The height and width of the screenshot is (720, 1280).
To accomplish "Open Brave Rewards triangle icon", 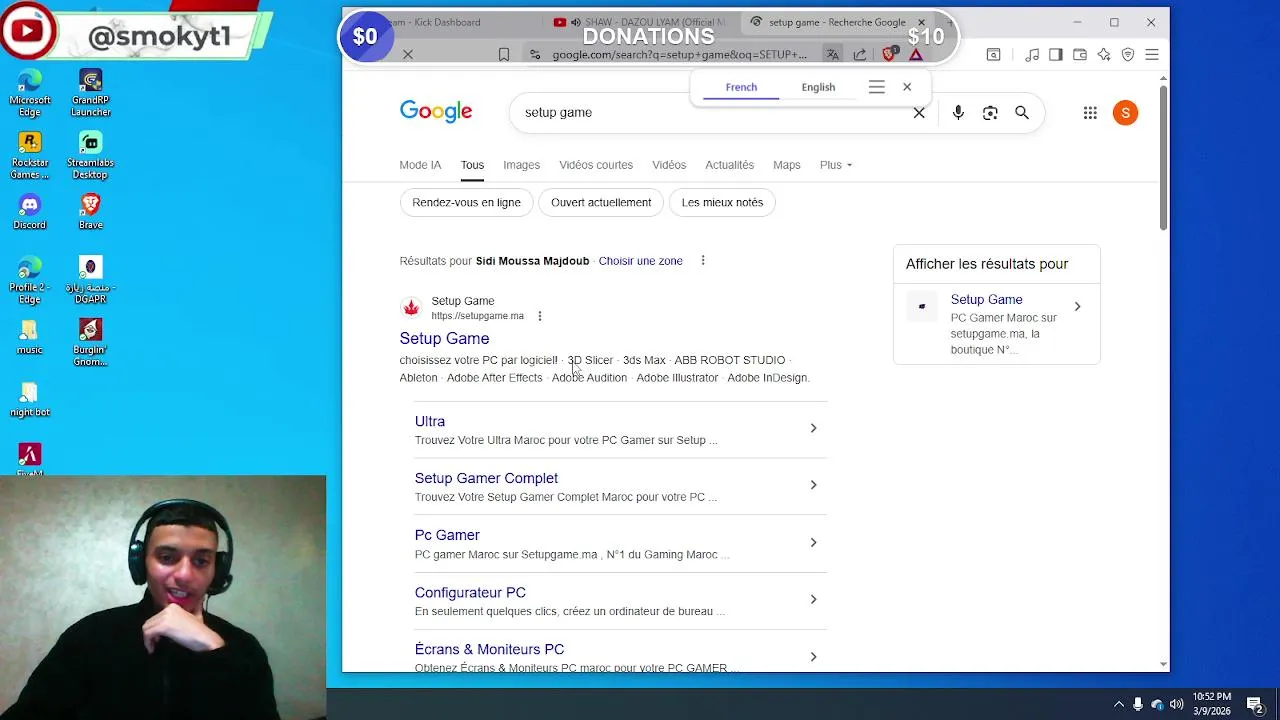I will click(x=916, y=54).
